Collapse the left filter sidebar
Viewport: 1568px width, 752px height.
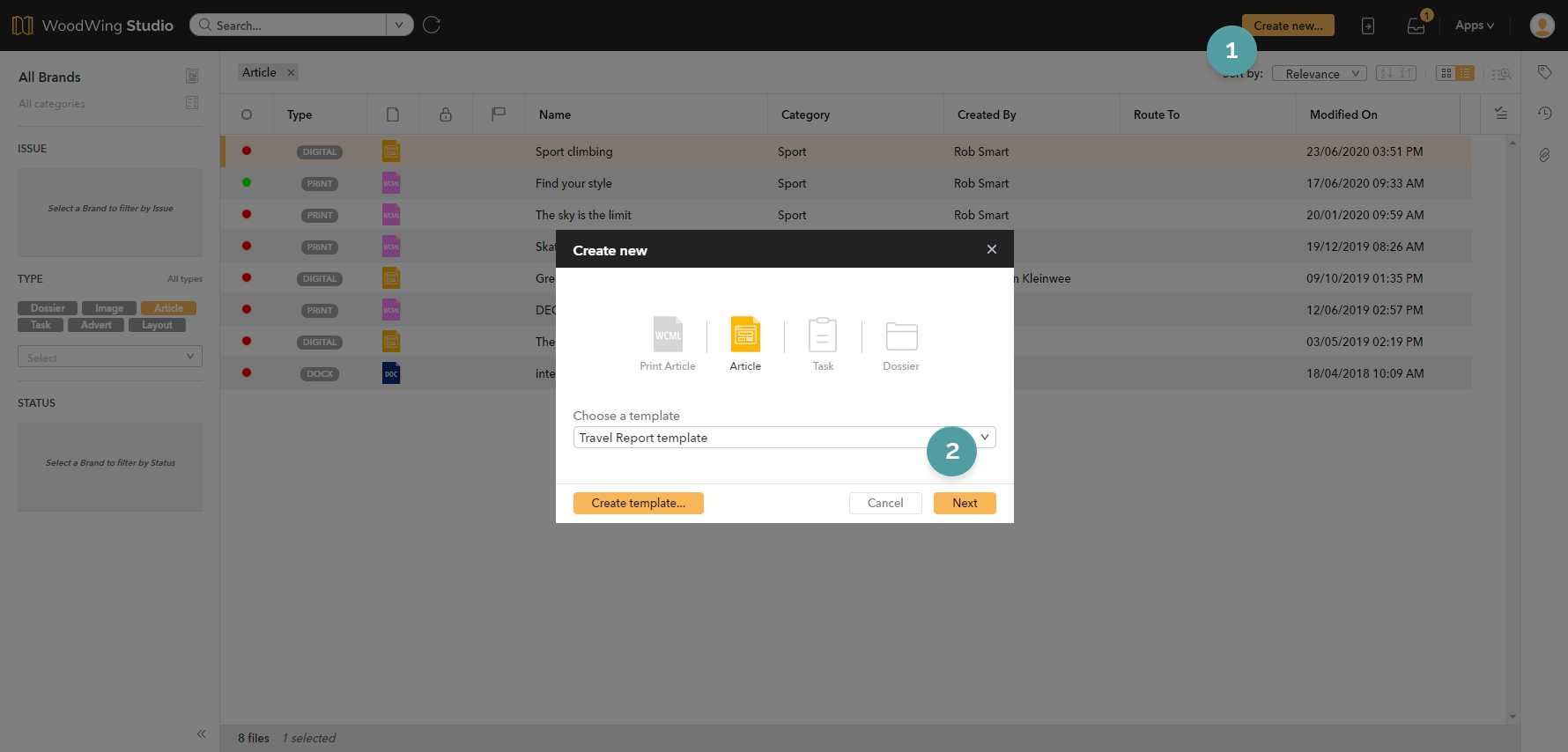pyautogui.click(x=201, y=734)
